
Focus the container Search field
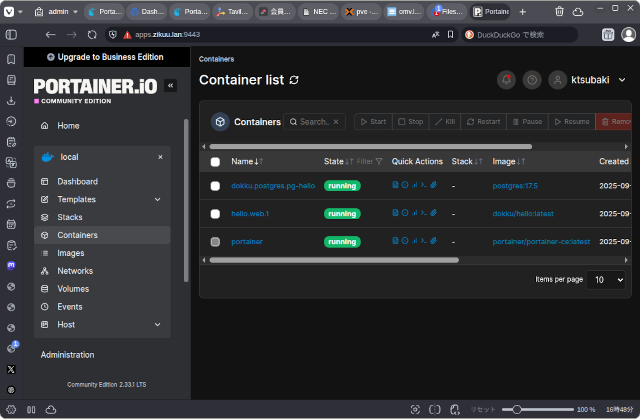click(x=314, y=122)
